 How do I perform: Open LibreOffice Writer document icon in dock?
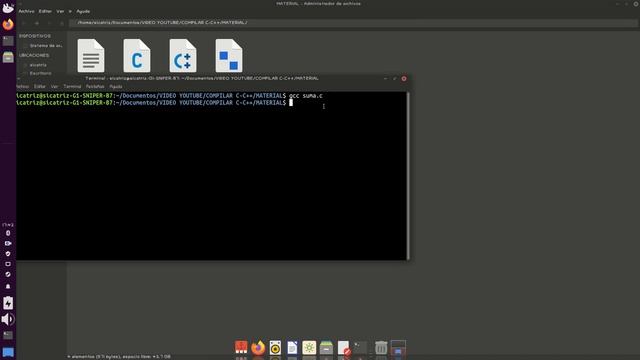(292, 347)
